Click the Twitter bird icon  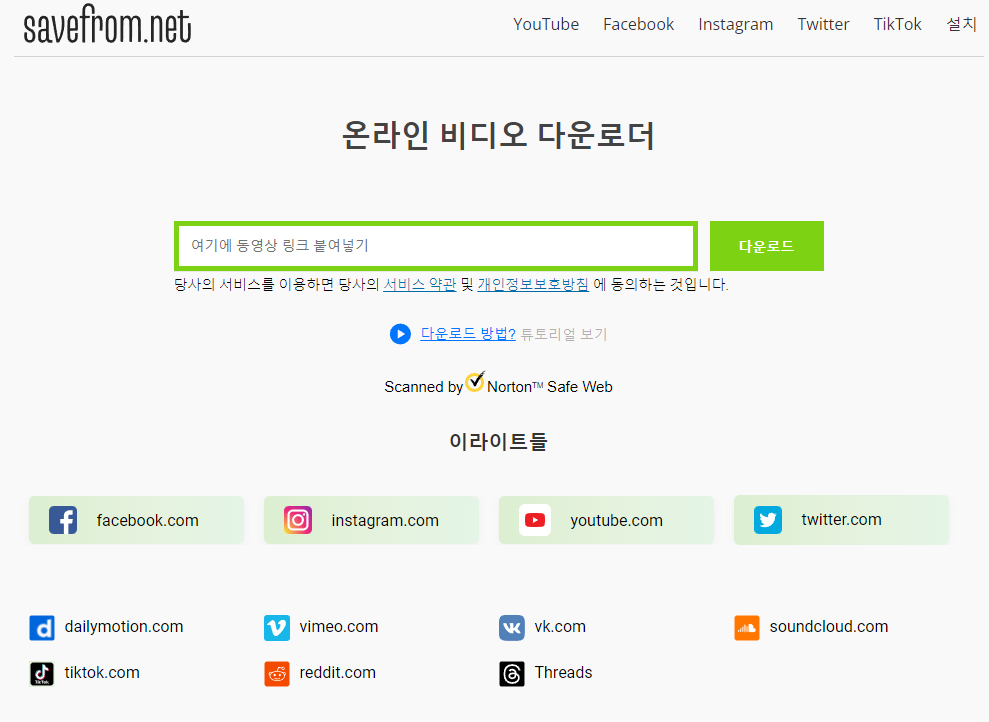(768, 520)
